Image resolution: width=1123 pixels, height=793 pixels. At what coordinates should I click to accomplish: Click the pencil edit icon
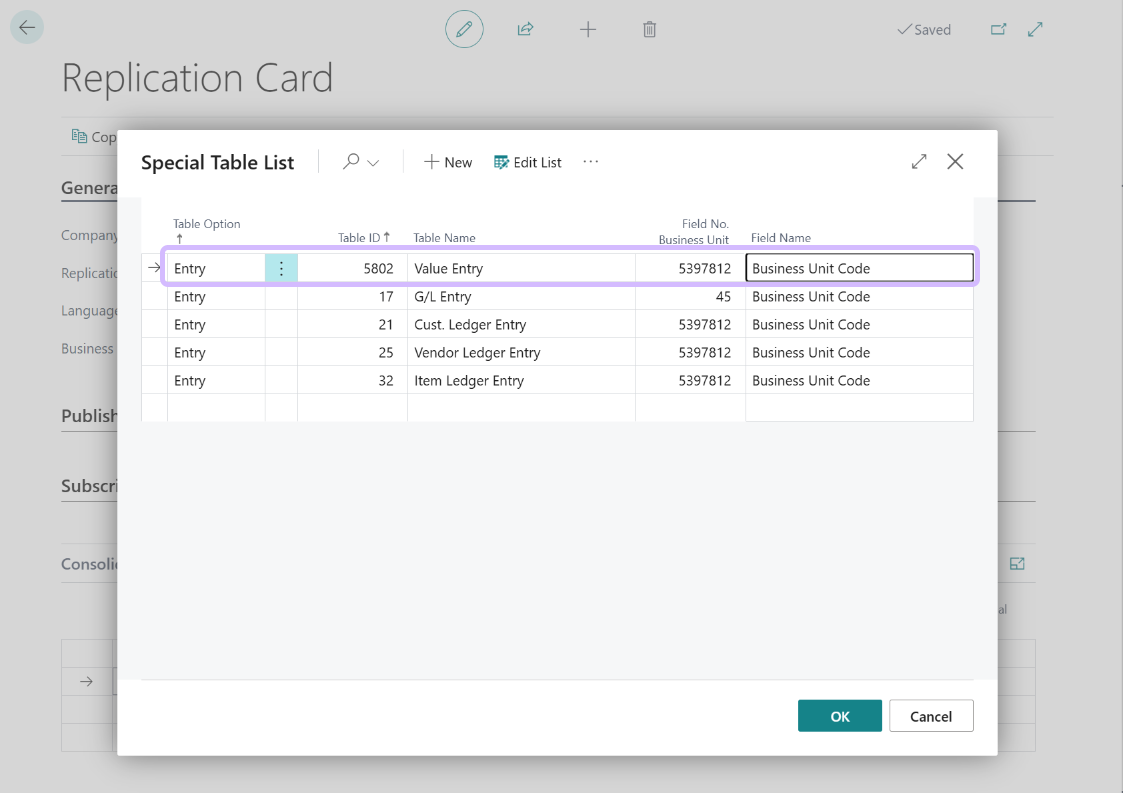click(x=464, y=29)
